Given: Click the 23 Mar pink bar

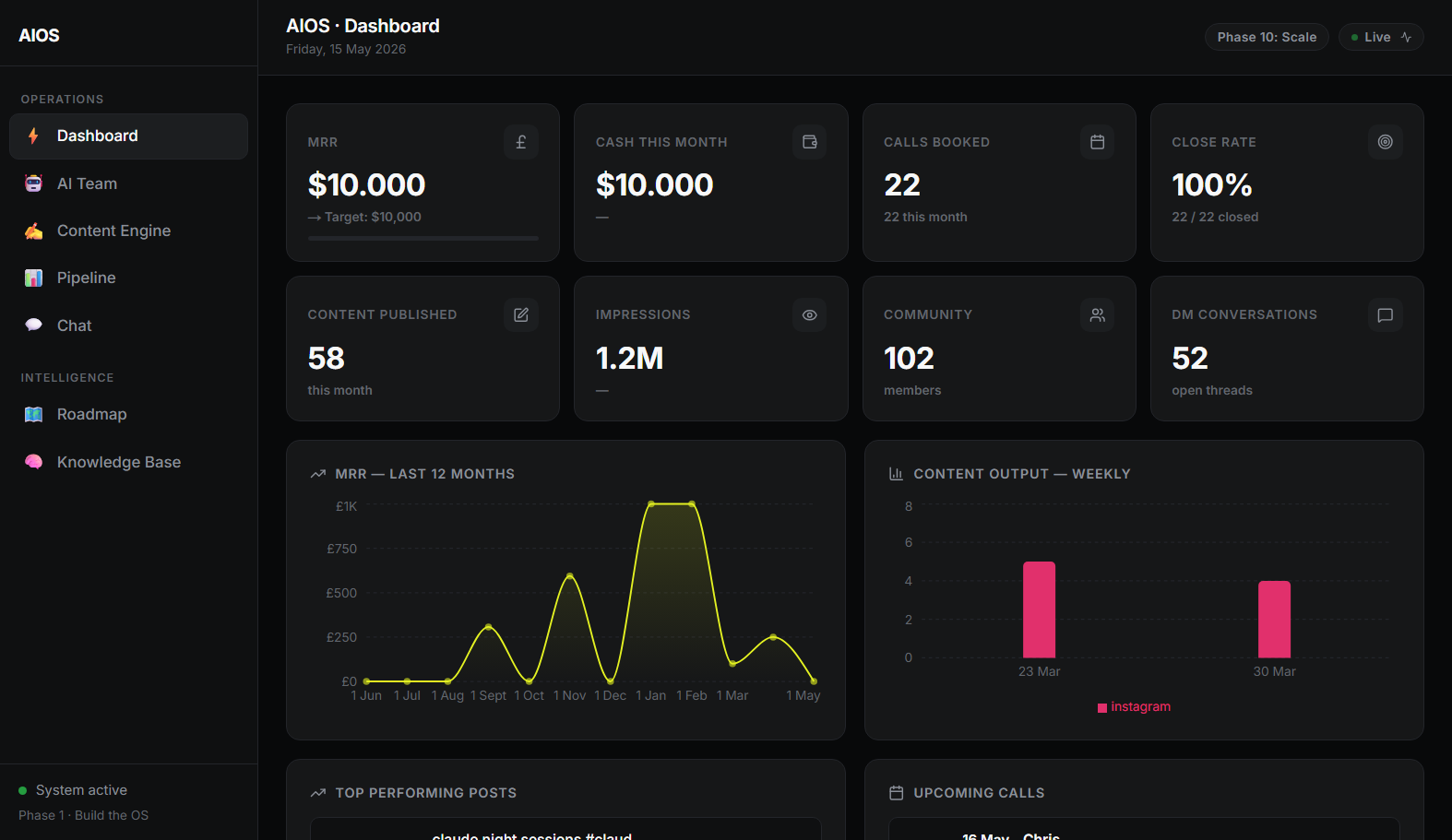Looking at the screenshot, I should tap(1039, 609).
